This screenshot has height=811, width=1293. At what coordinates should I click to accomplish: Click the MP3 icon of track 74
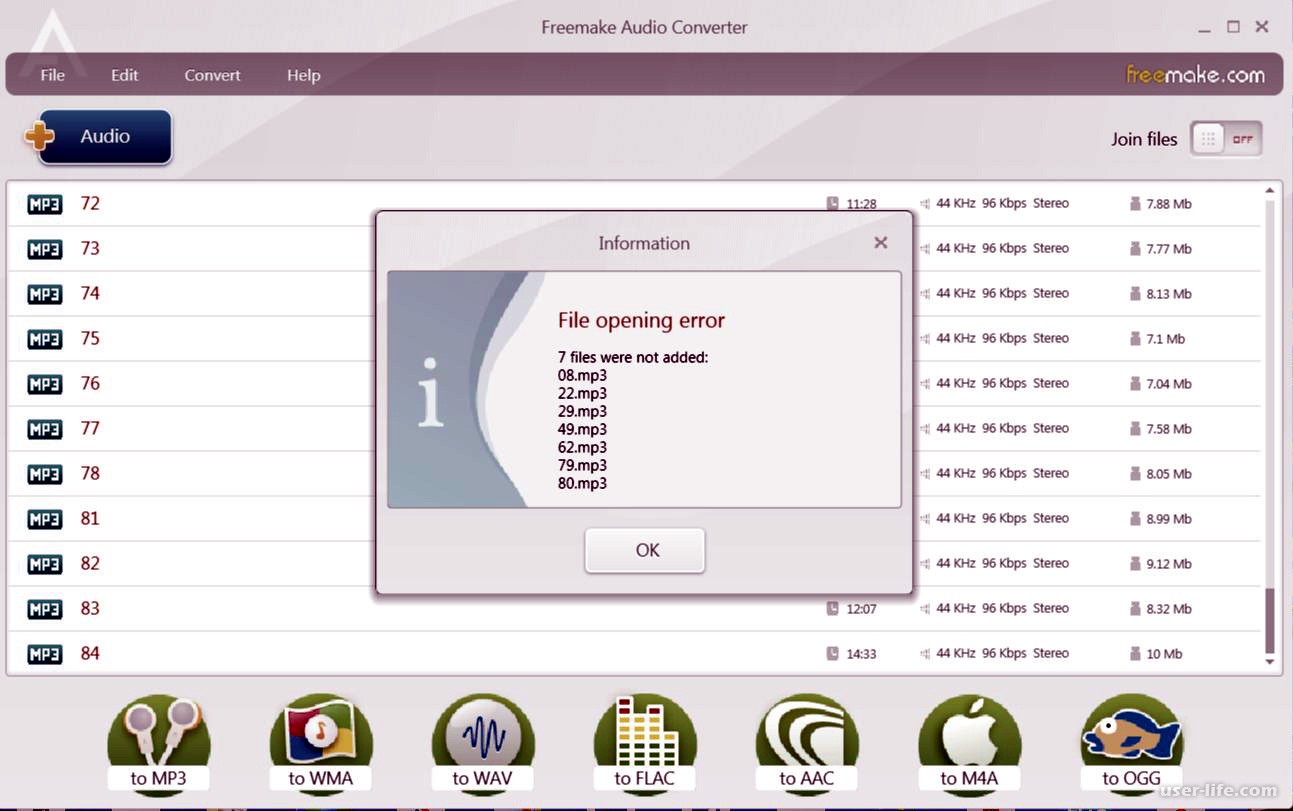coord(44,294)
